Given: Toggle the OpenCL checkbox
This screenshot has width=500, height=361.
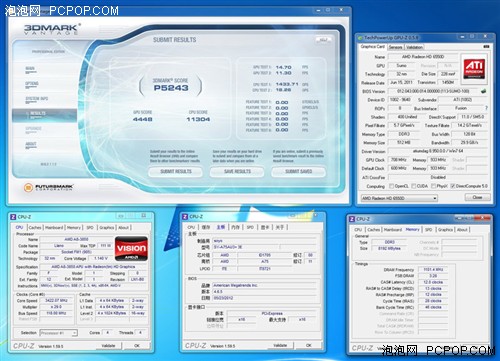Looking at the screenshot, I should tap(392, 186).
